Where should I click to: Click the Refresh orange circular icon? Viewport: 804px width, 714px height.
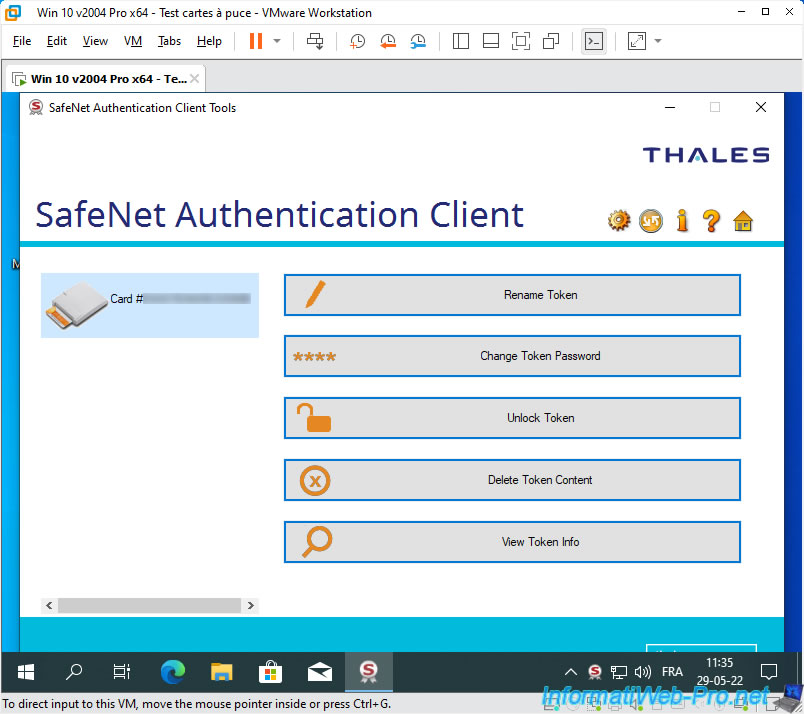tap(651, 221)
